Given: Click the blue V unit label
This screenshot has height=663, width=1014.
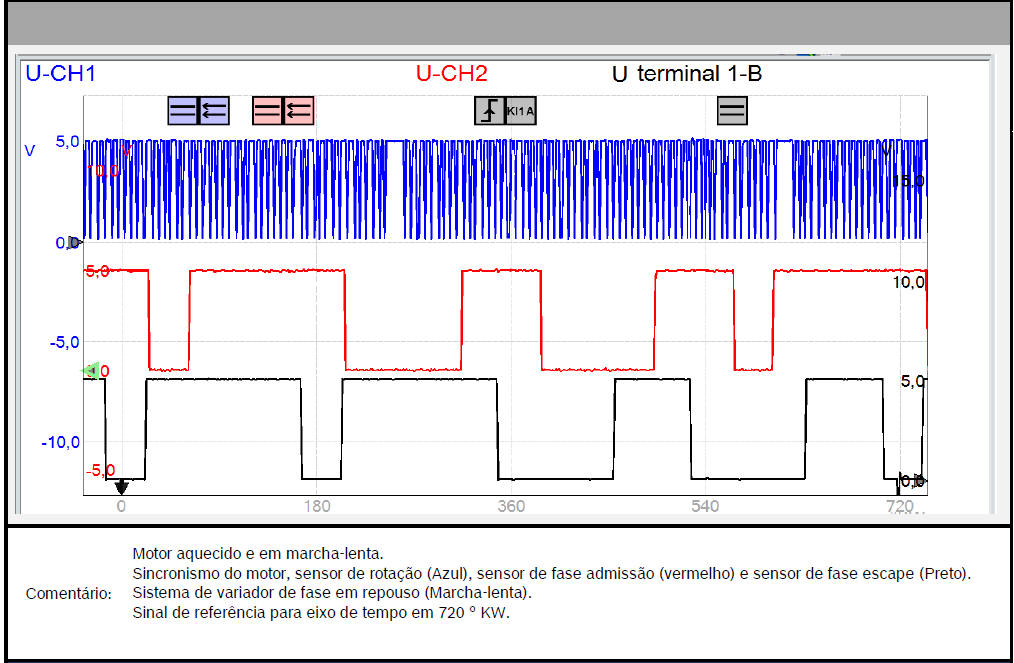Looking at the screenshot, I should 30,151.
